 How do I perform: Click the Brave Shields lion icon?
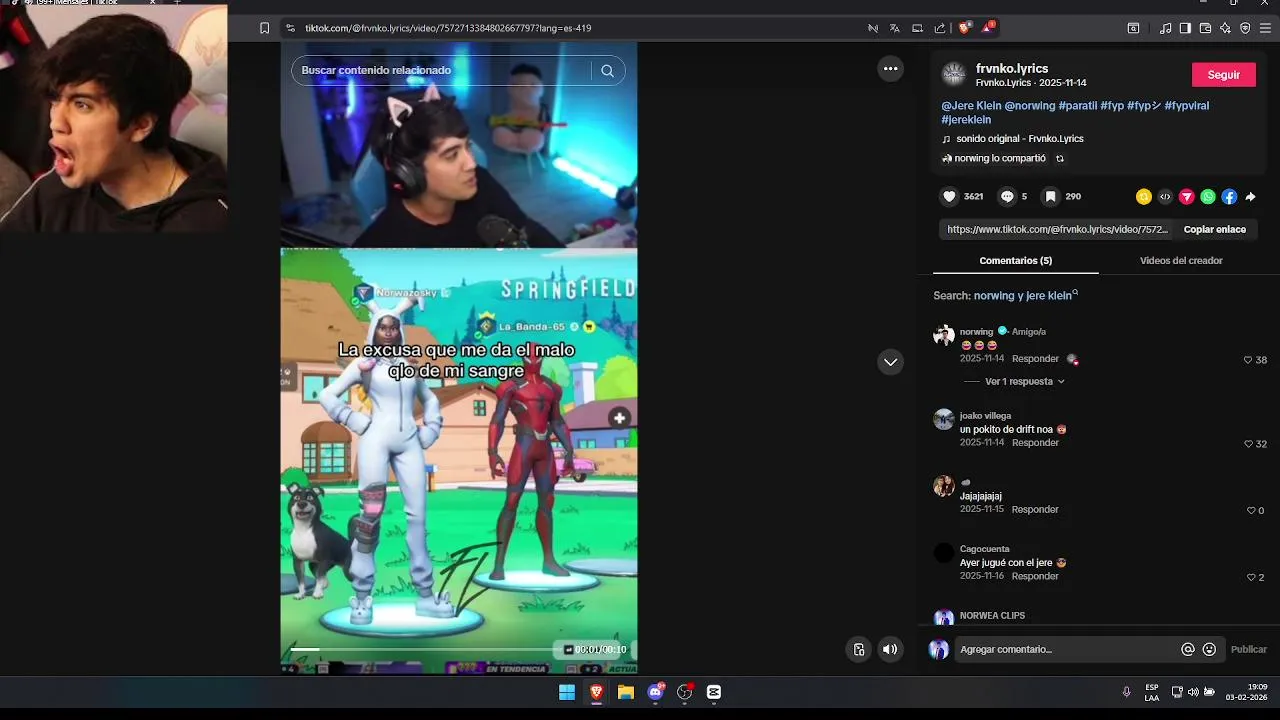tap(965, 28)
